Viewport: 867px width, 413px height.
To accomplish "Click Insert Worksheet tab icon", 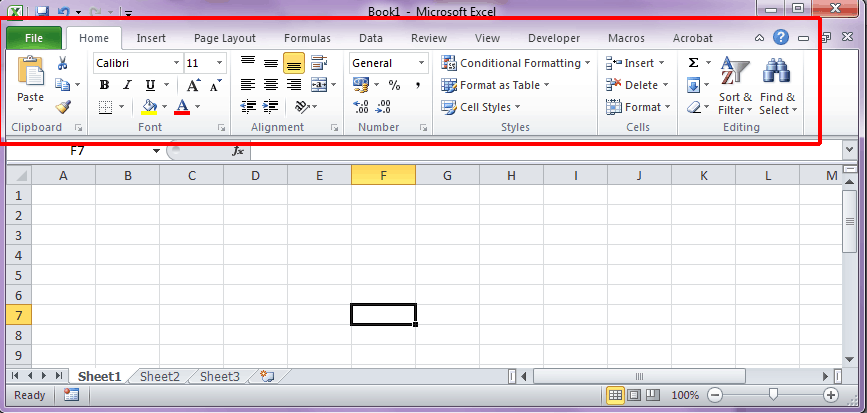I will [268, 377].
